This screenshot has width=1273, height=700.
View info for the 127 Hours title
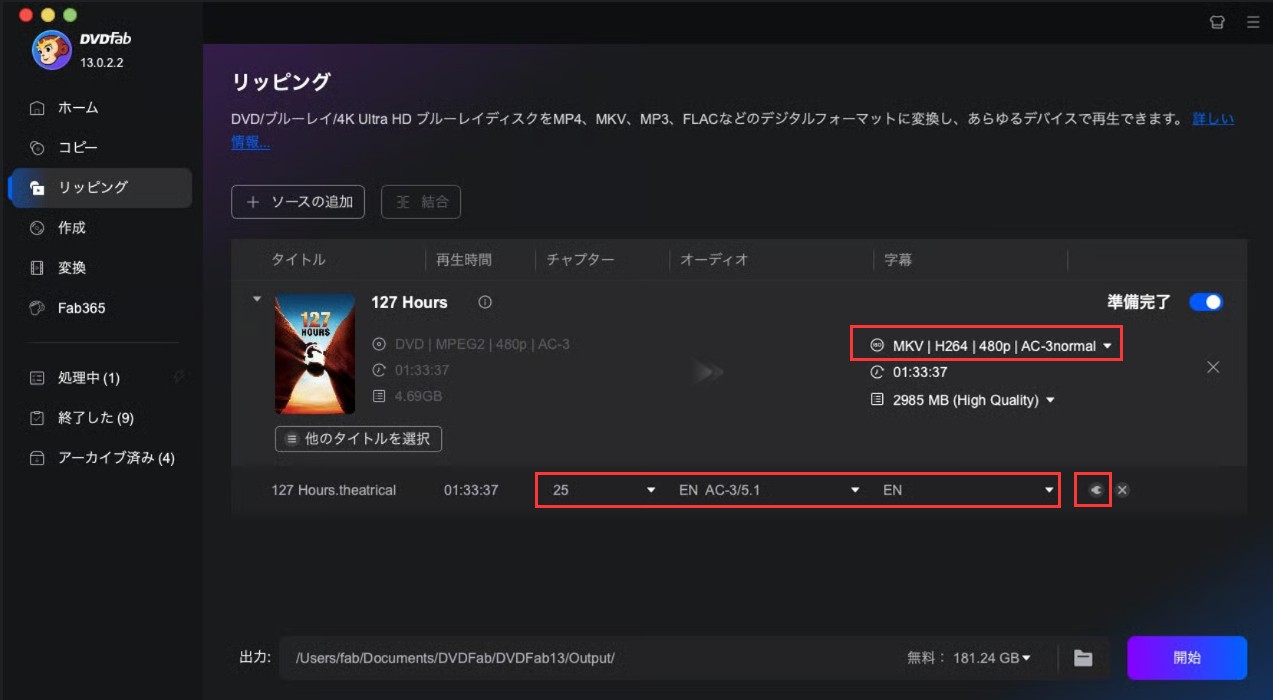point(485,302)
